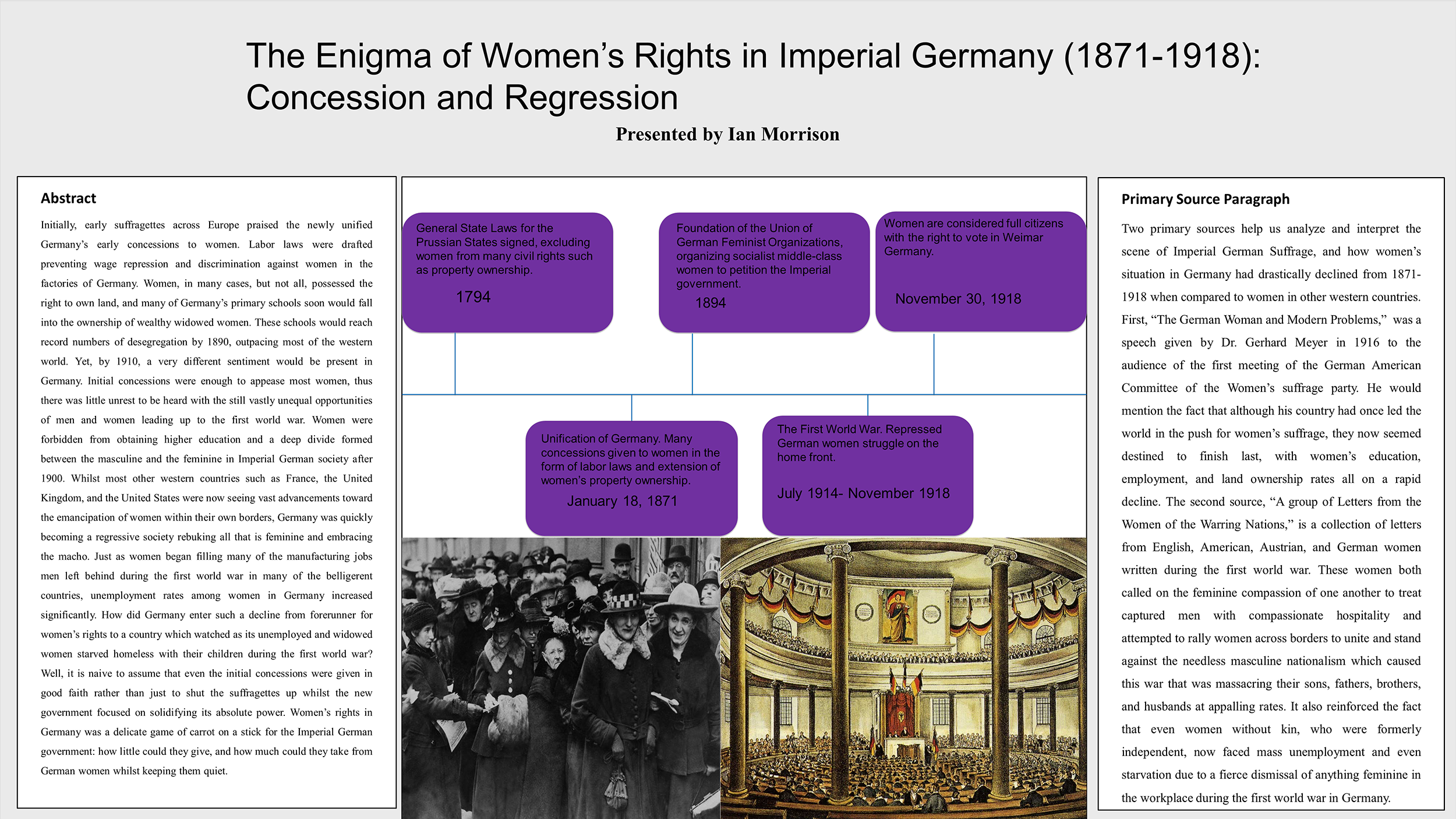Click the date text 'November 30, 1918'
This screenshot has height=819, width=1456.
(x=958, y=299)
